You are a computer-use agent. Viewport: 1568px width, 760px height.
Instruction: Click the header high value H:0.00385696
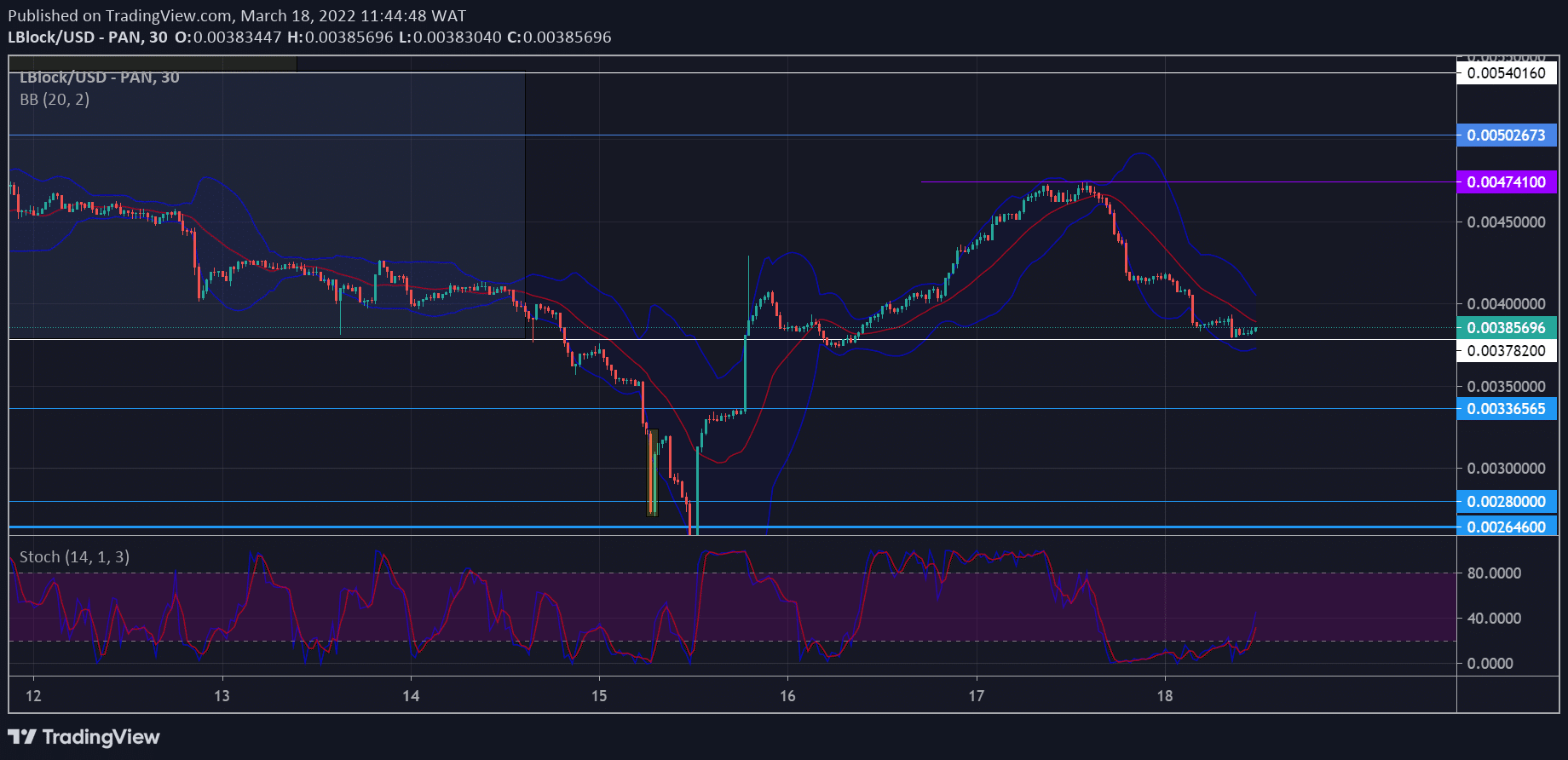pos(340,37)
